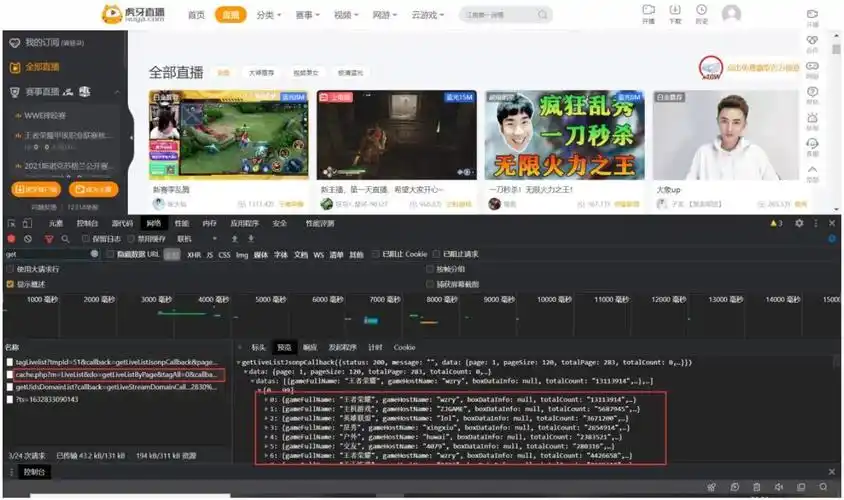844x500 pixels.
Task: Enable the 保留日志 checkbox
Action: [87, 239]
